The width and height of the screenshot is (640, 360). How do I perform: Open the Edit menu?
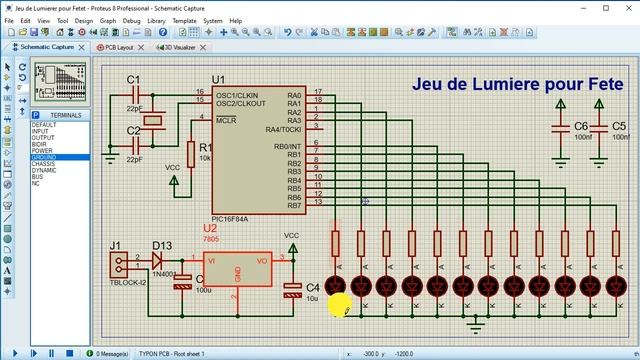click(x=25, y=21)
